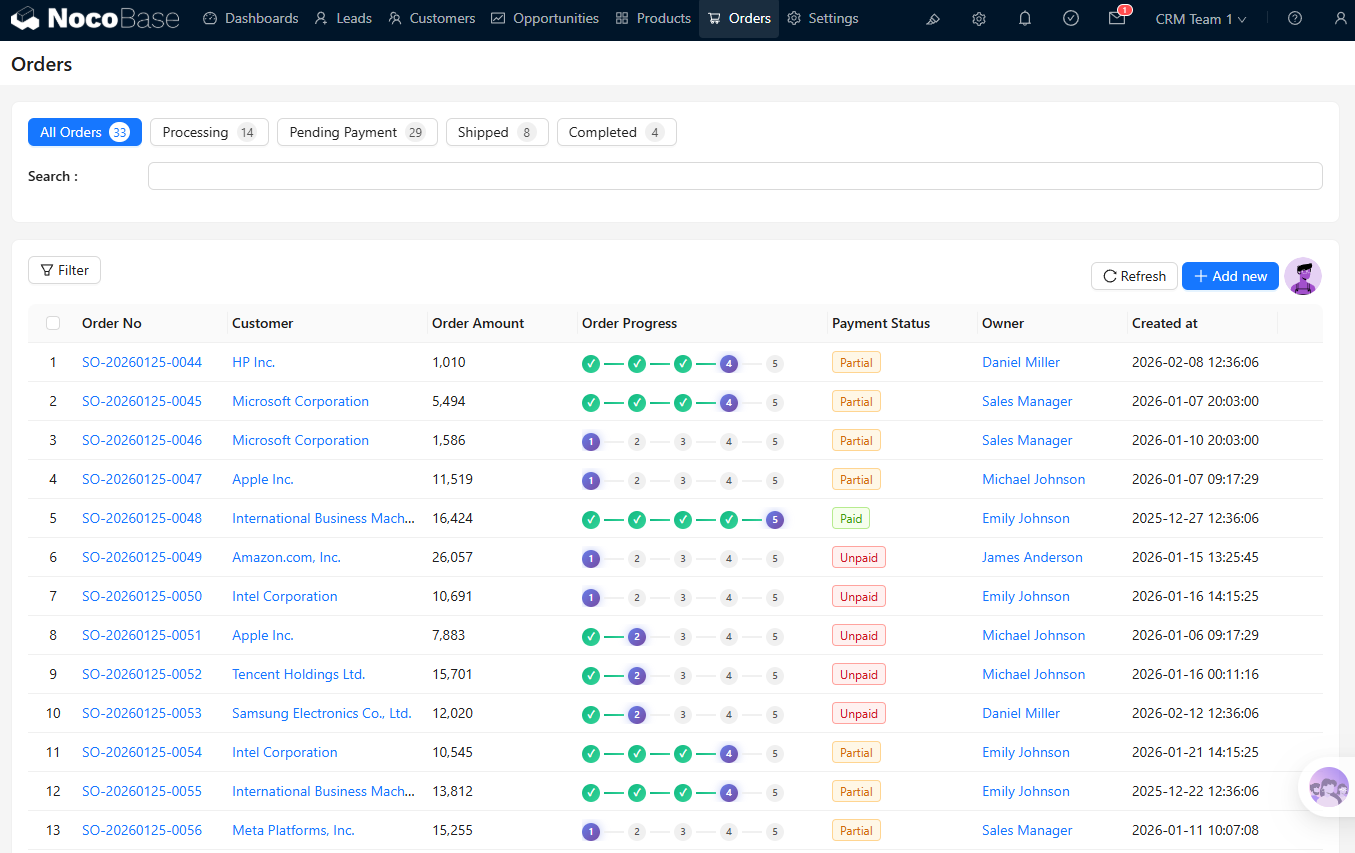Open the mail inbox icon
The image size is (1355, 853).
click(1117, 19)
